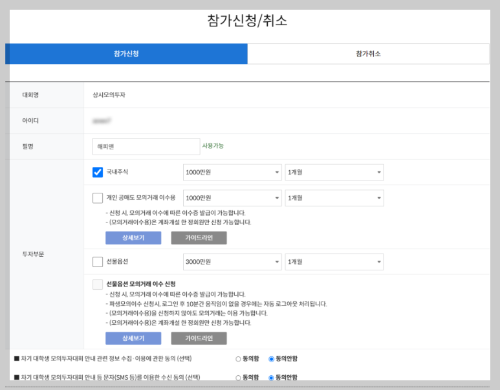
Task: Open the 국내주식 amount dropdown (1000만원)
Action: (x=232, y=172)
